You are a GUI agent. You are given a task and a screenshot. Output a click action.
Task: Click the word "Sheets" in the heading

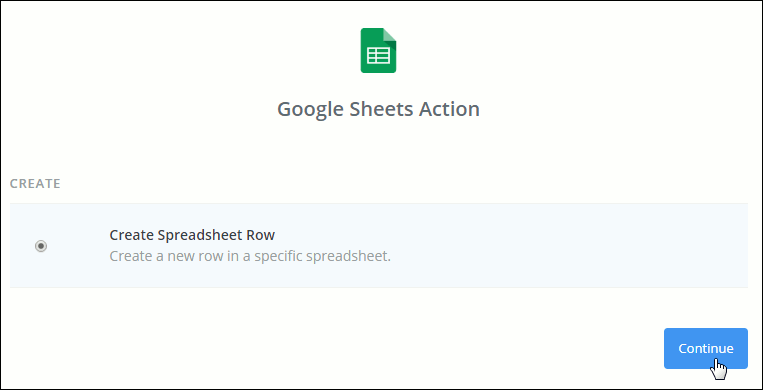tap(374, 109)
